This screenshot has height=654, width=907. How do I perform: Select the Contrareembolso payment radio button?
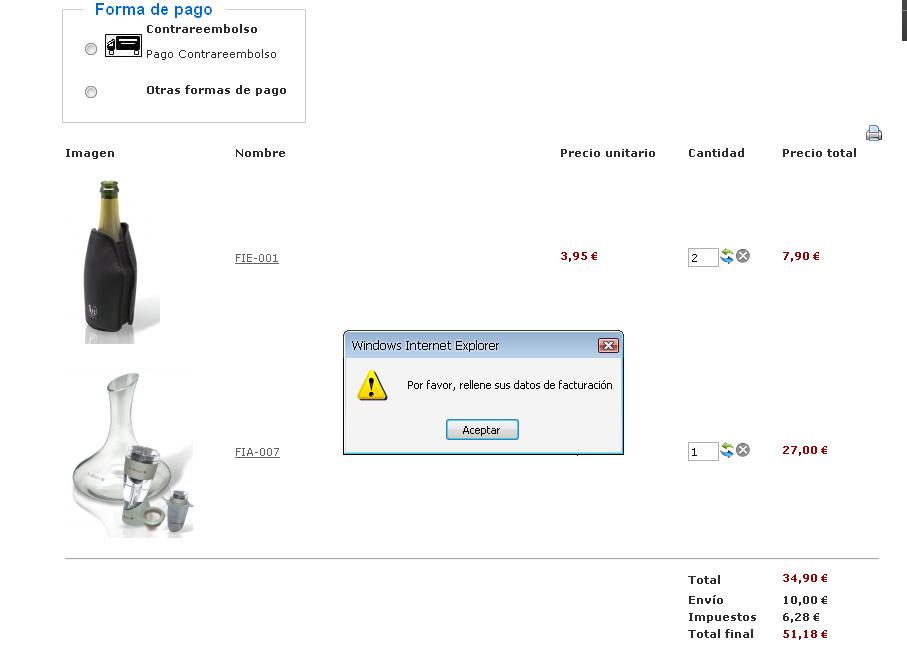pos(91,49)
